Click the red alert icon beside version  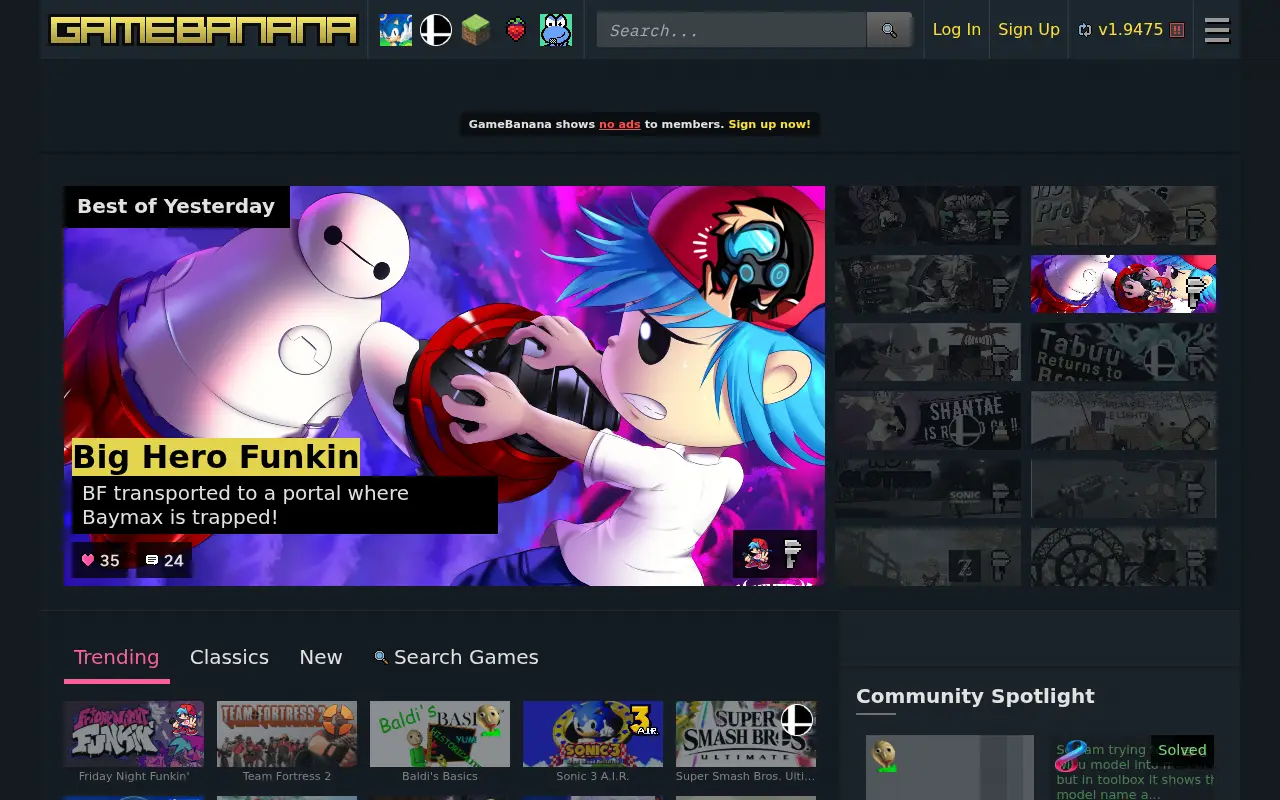tap(1177, 30)
